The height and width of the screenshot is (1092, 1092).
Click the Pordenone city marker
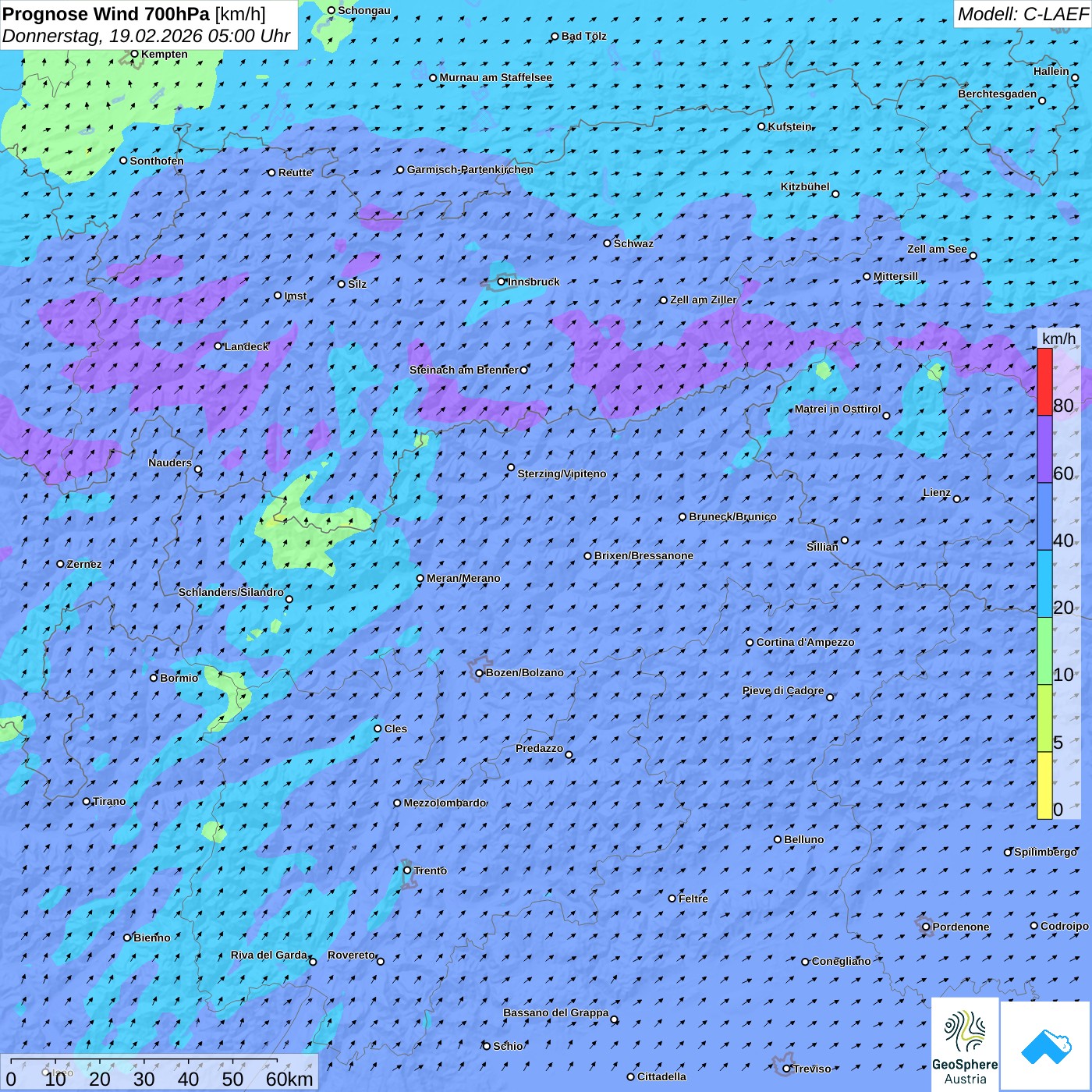coord(927,927)
